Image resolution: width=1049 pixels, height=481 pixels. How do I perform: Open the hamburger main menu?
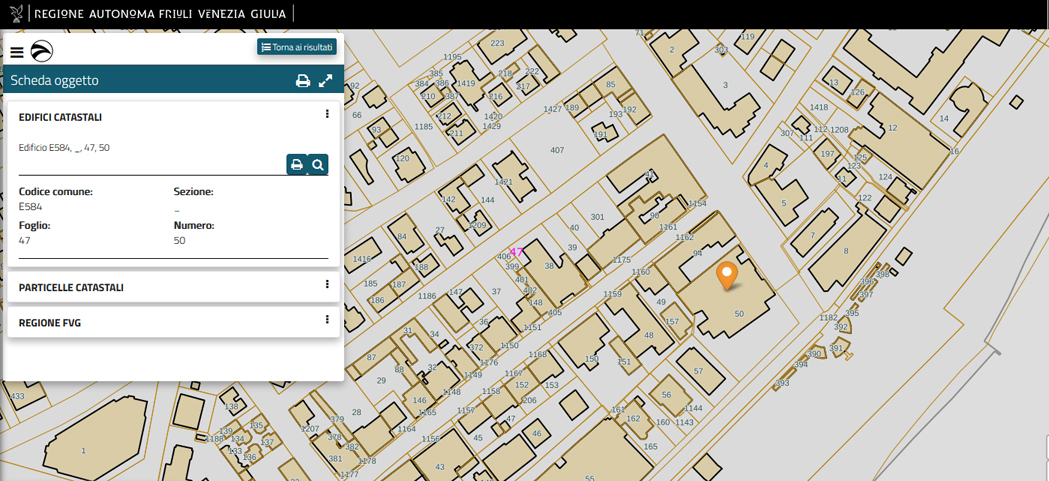(x=17, y=52)
